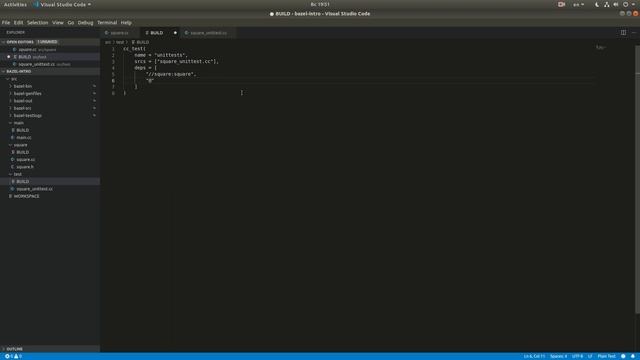This screenshot has width=640, height=360.
Task: Click the feedback smiley icon in status bar
Action: (623, 356)
